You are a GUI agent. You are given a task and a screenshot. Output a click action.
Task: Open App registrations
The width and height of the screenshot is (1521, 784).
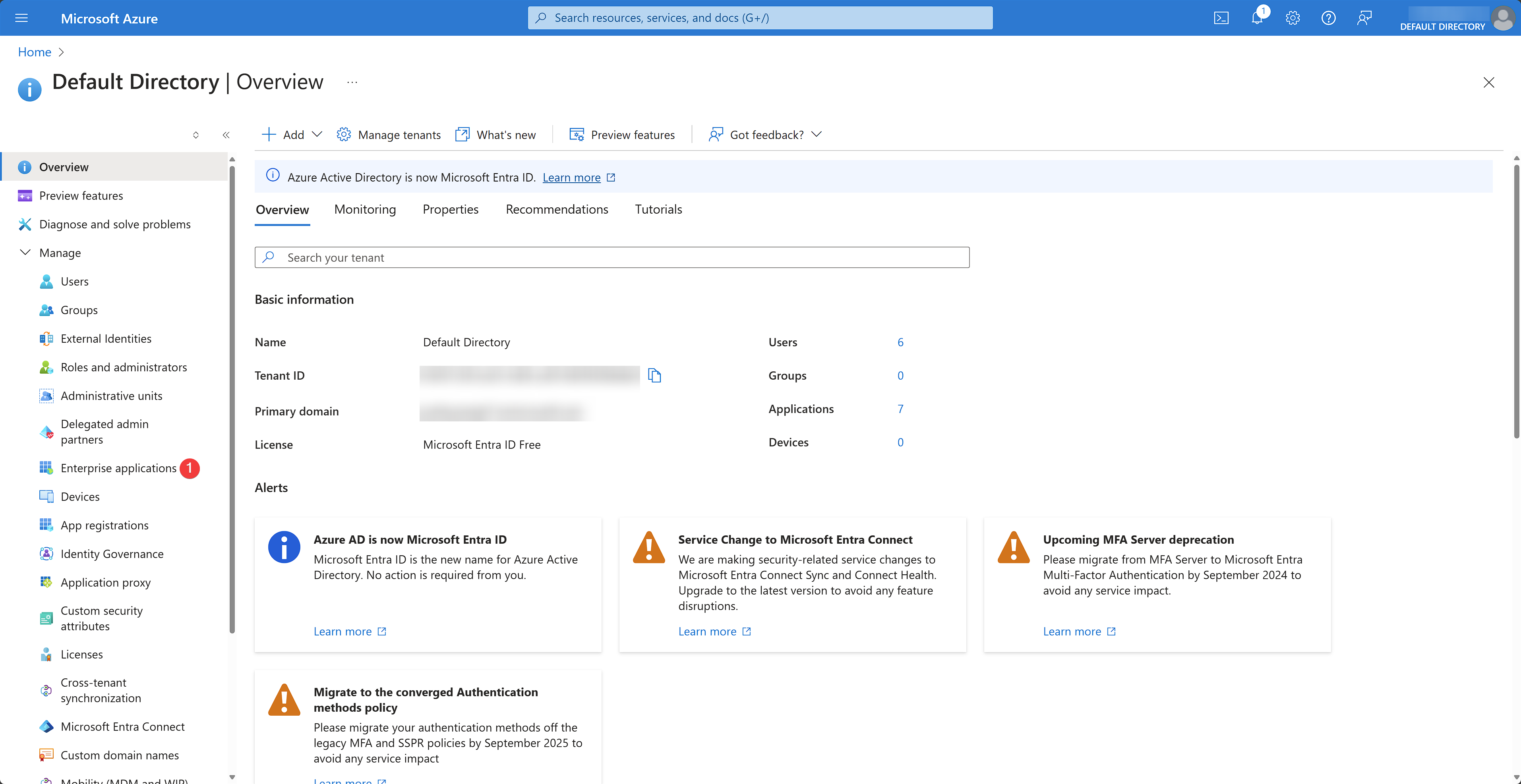click(x=104, y=525)
